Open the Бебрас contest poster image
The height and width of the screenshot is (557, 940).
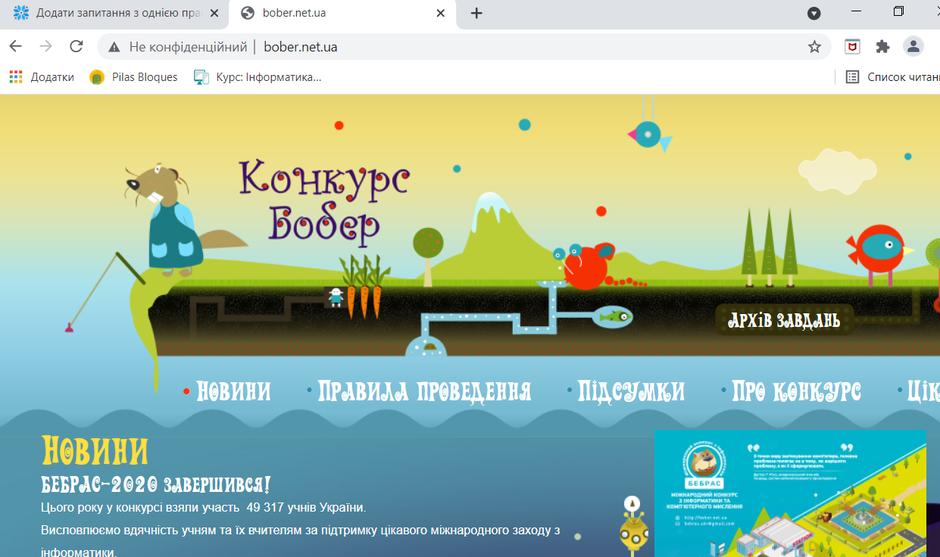pyautogui.click(x=790, y=493)
